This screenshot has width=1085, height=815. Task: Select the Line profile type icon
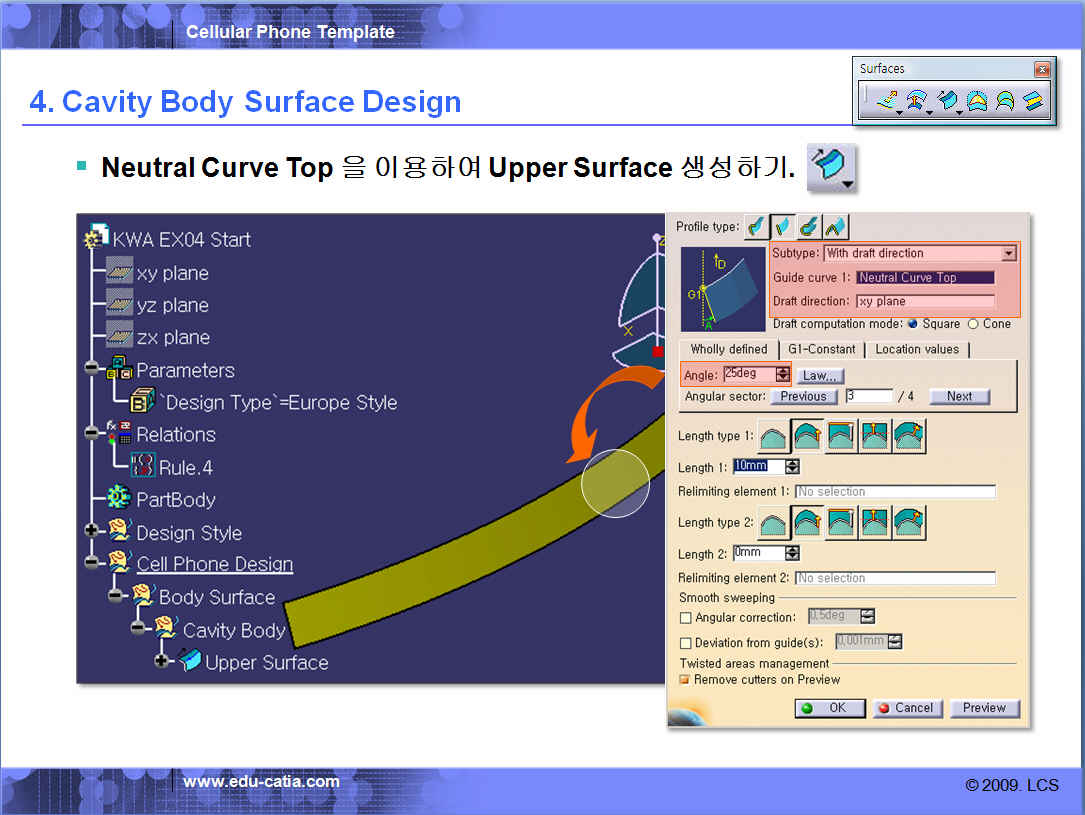point(783,226)
